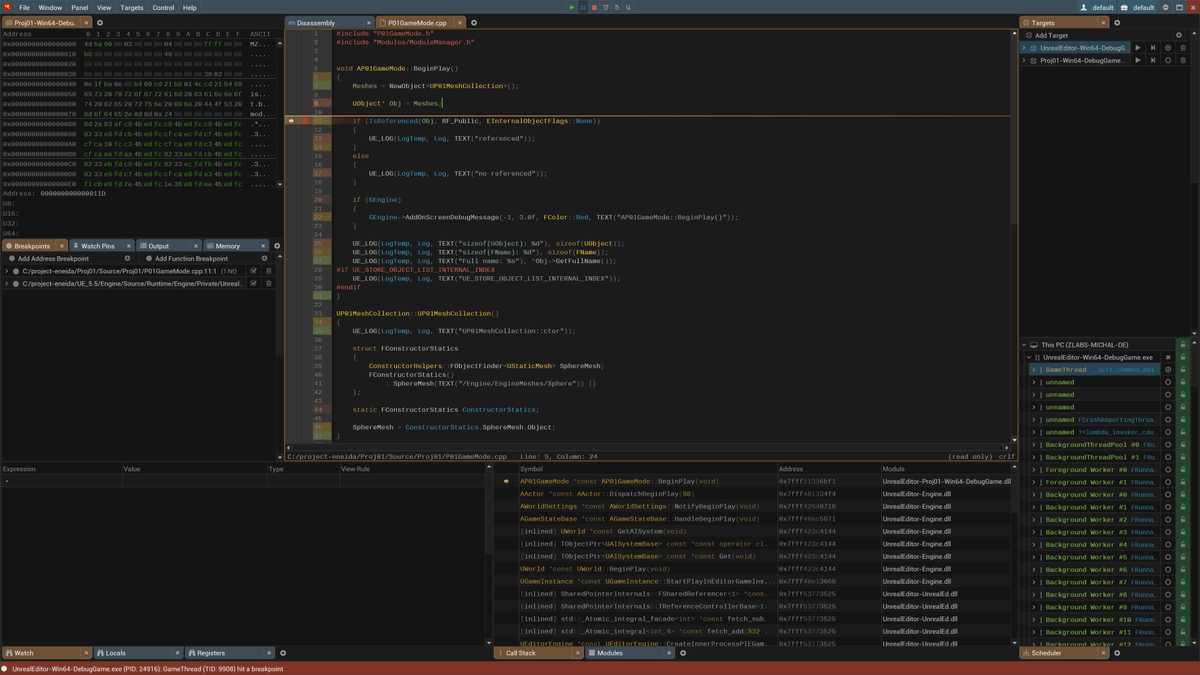Image resolution: width=1200 pixels, height=675 pixels.
Task: Launch and step into UnrealEditor-Win64-DebugGame target
Action: coord(1153,47)
